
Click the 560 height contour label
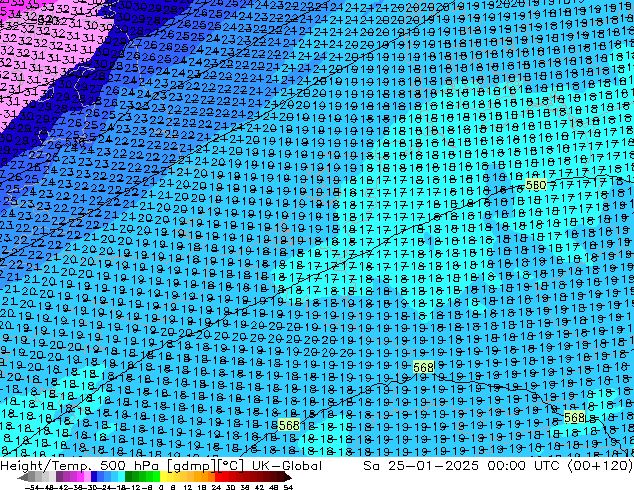(x=536, y=185)
